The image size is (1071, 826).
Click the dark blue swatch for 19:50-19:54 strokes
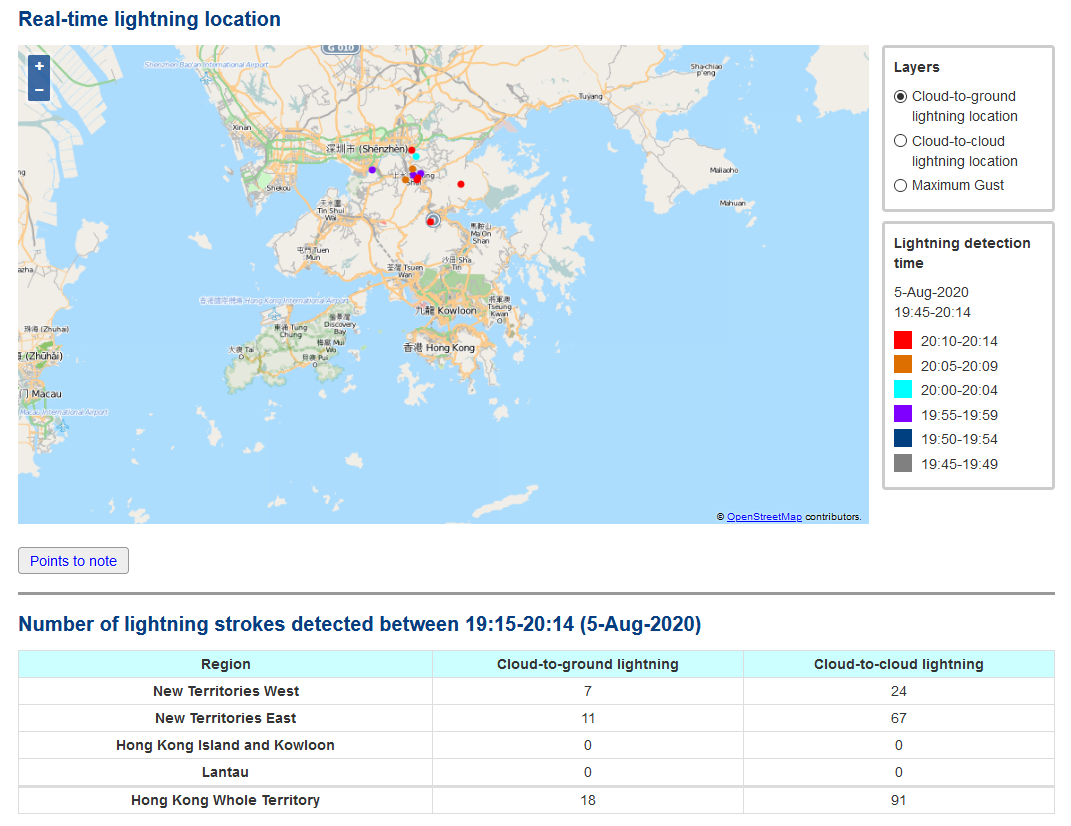pos(902,438)
